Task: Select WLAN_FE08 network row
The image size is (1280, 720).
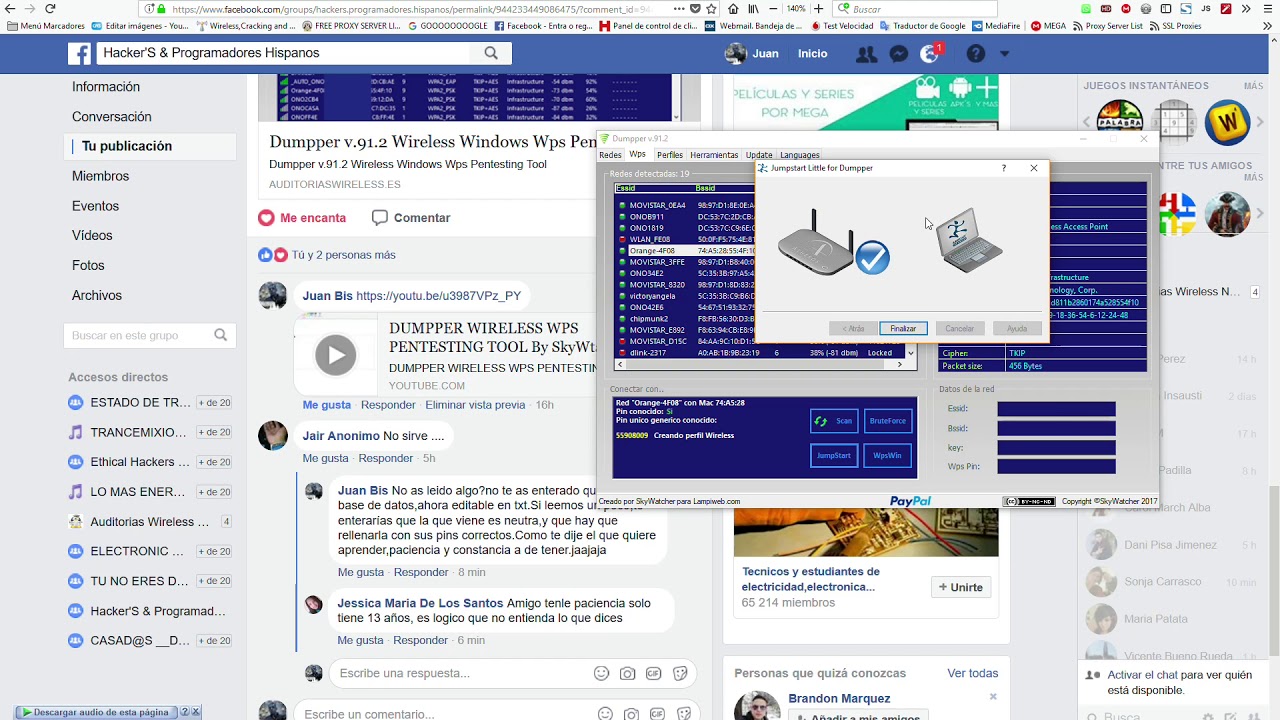Action: pyautogui.click(x=685, y=239)
